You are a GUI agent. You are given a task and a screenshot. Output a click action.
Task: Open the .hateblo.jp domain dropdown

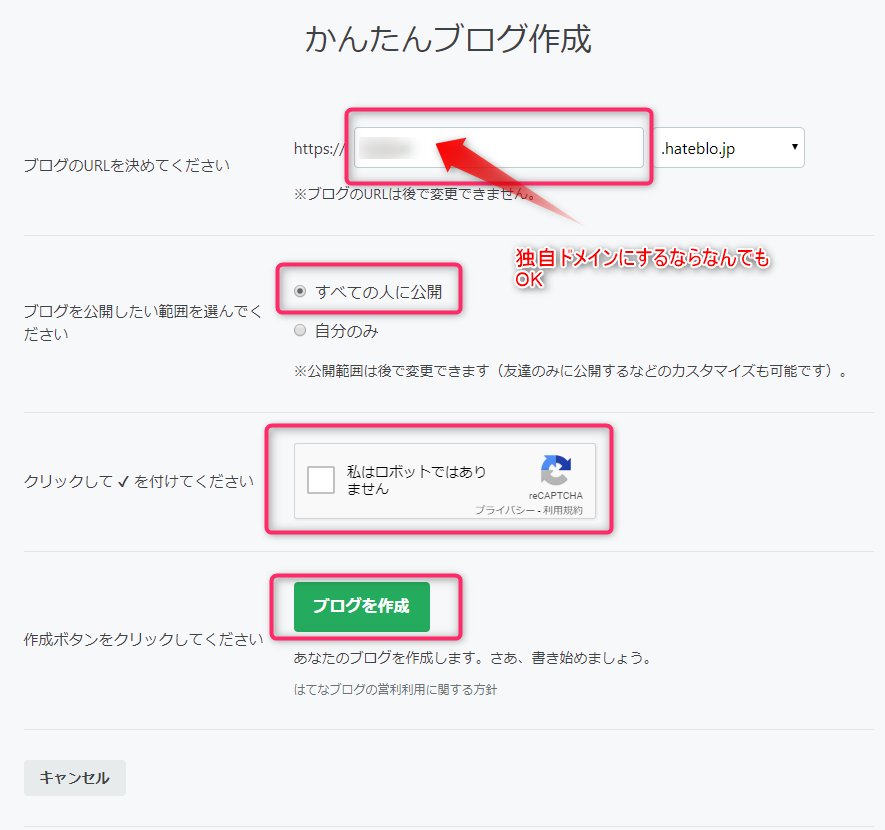[x=729, y=147]
